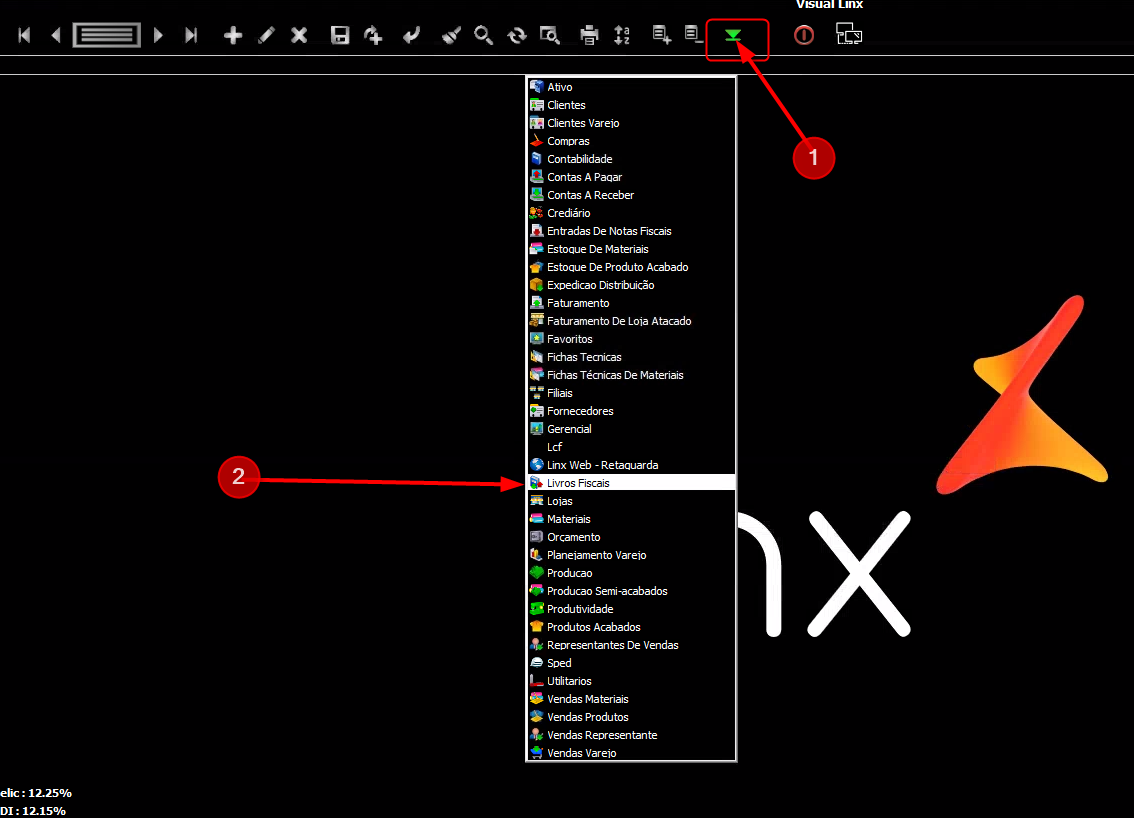The width and height of the screenshot is (1134, 818).
Task: Add a new record with plus icon
Action: tap(233, 35)
